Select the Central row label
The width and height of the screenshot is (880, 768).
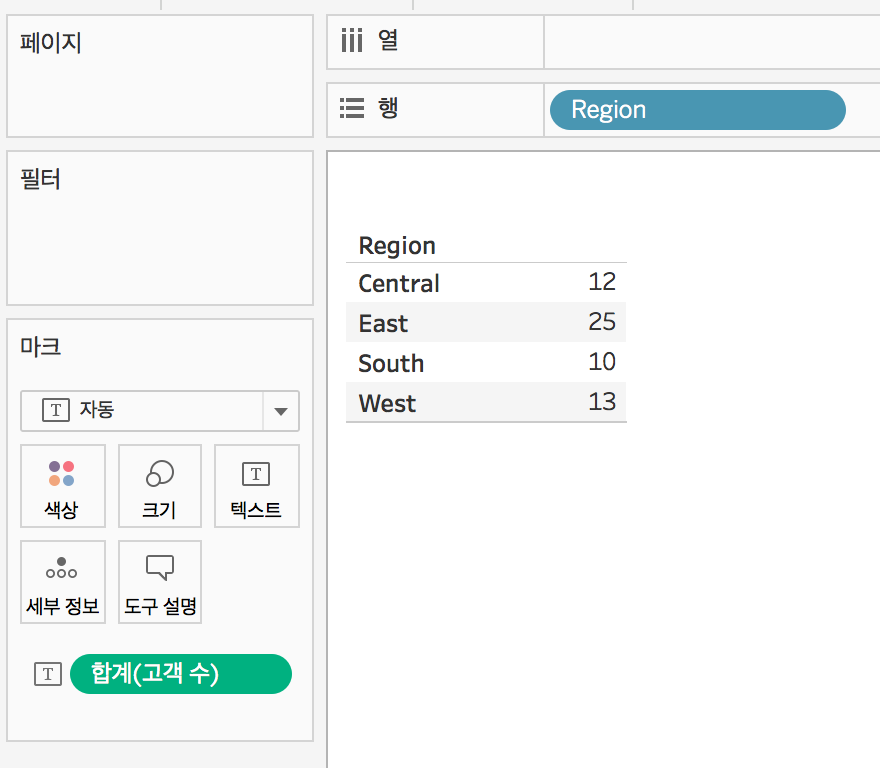click(399, 284)
